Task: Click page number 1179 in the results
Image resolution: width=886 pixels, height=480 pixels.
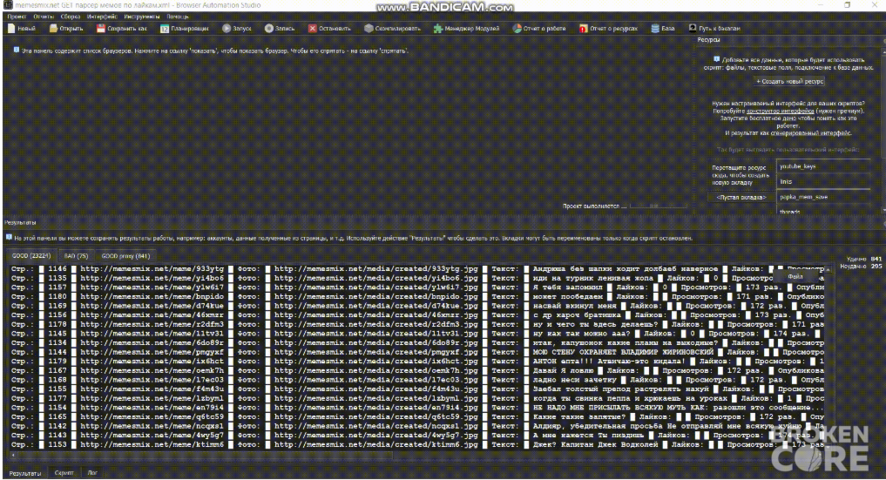Action: click(57, 361)
